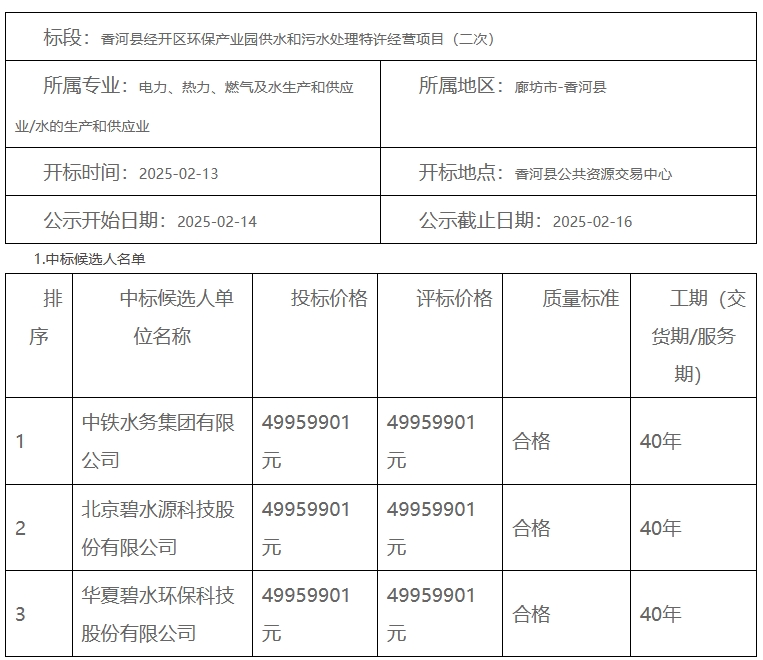The width and height of the screenshot is (763, 660).
Task: Select the company 北京碧水源科技股份有限公司
Action: 158,528
